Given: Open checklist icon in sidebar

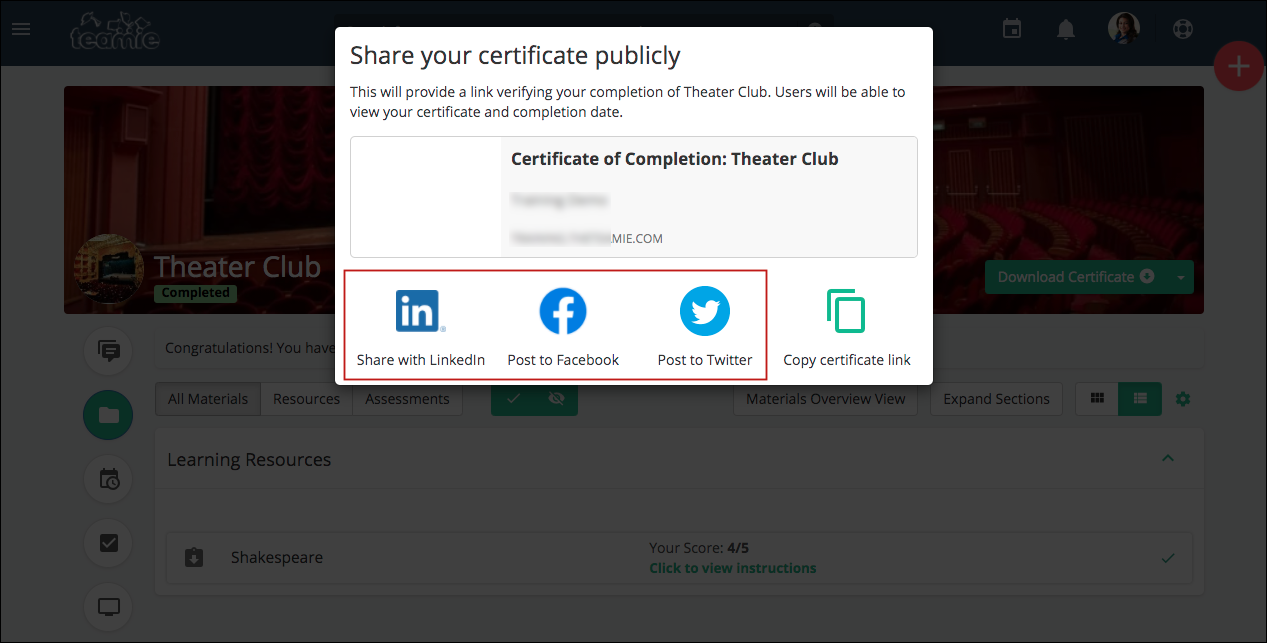Looking at the screenshot, I should pos(108,543).
